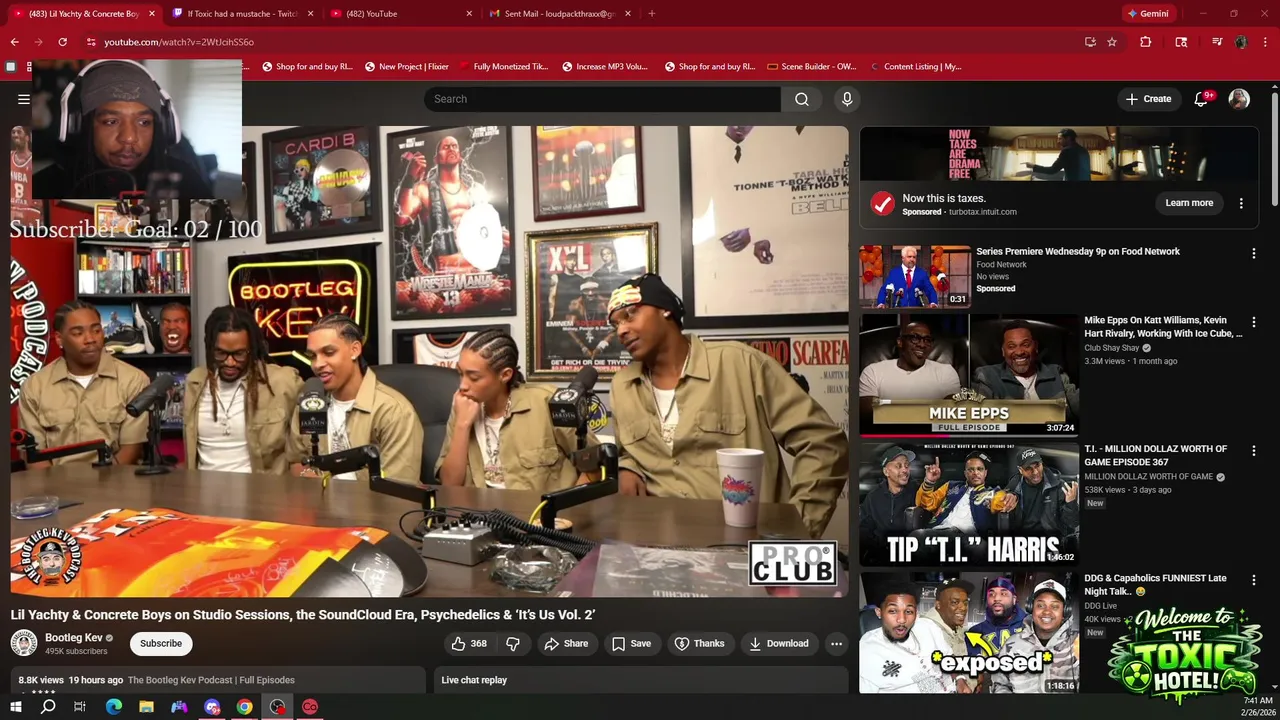Open the Chrome extensions puzzle icon
The height and width of the screenshot is (720, 1280).
click(x=1146, y=42)
